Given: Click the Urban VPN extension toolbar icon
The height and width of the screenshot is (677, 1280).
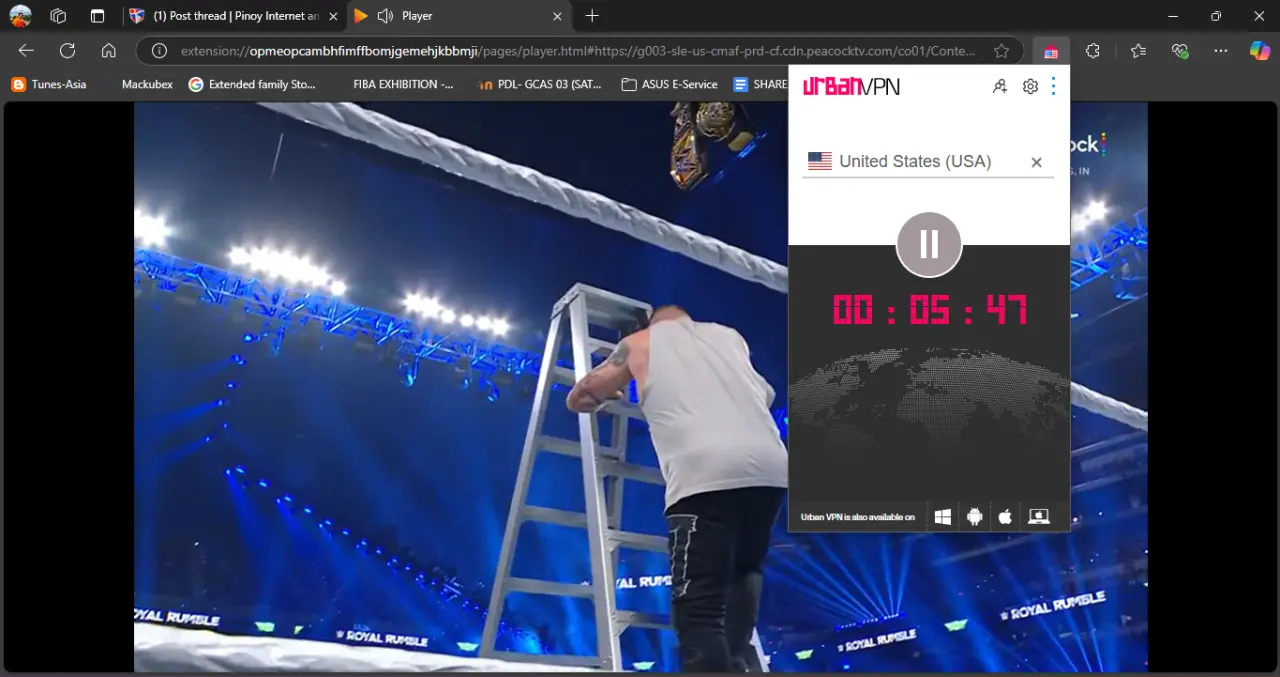Looking at the screenshot, I should coord(1051,51).
